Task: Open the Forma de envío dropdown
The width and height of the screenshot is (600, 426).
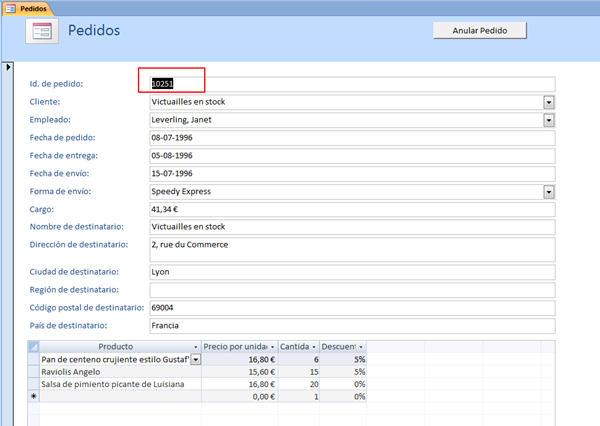Action: [549, 192]
